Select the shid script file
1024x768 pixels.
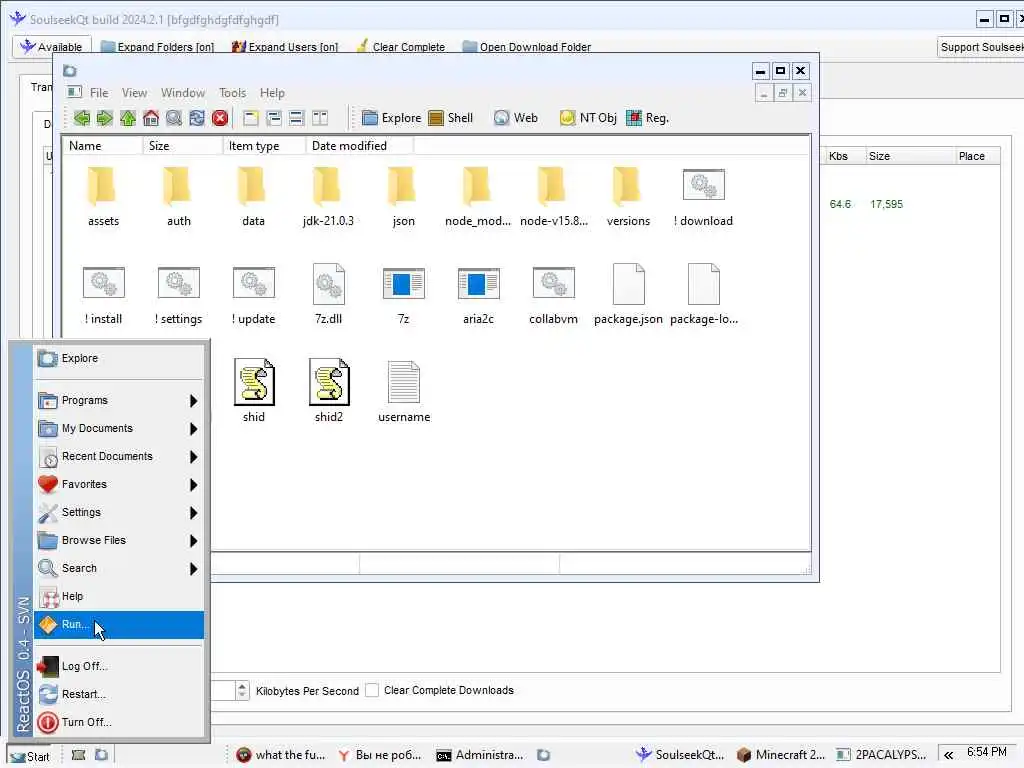click(254, 391)
